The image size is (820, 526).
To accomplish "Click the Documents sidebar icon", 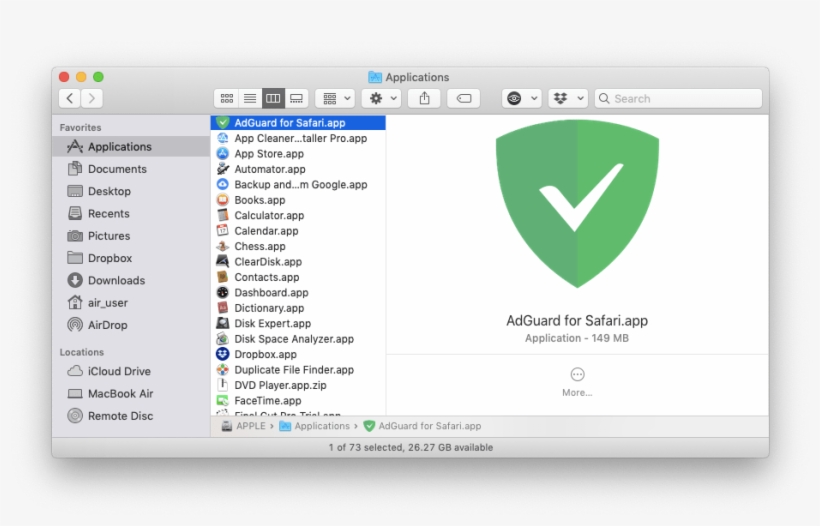I will pos(75,168).
